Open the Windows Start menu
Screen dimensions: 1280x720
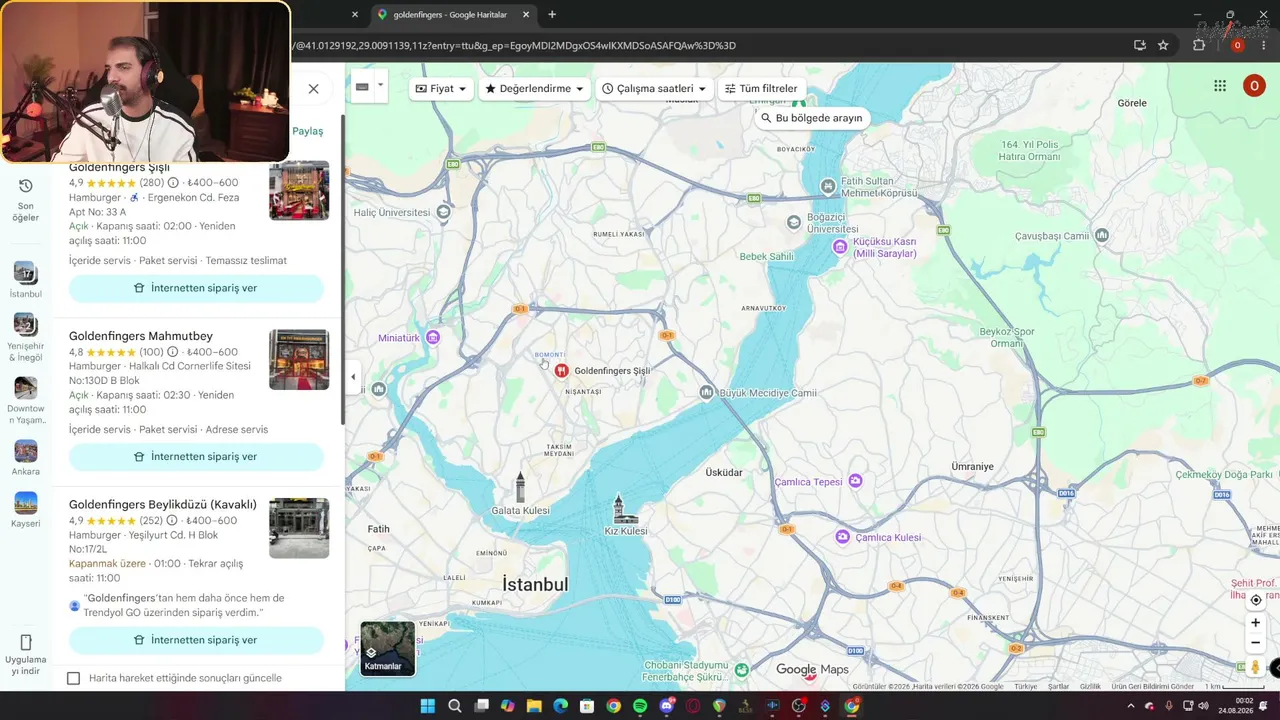pyautogui.click(x=428, y=706)
